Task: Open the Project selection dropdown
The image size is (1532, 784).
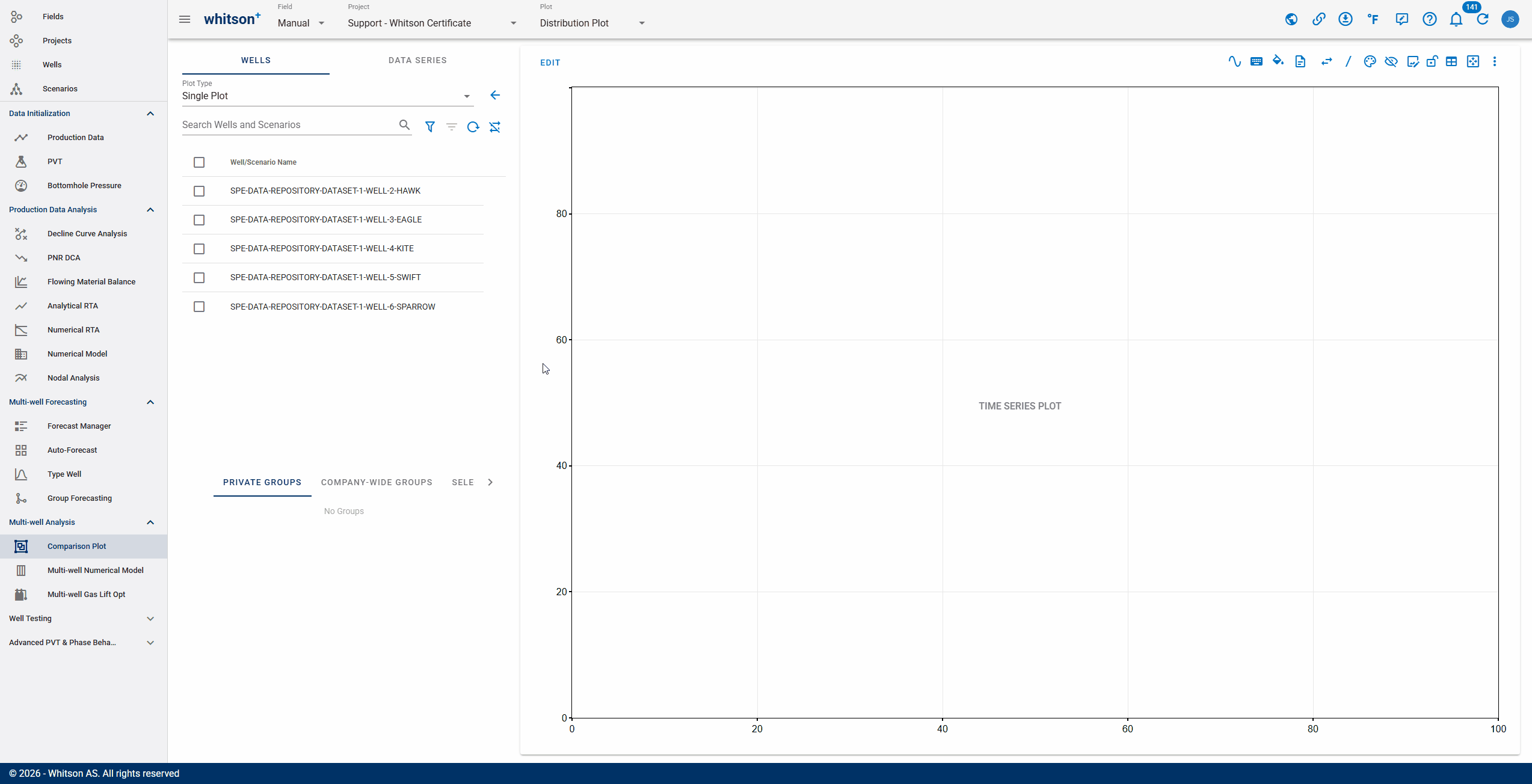Action: 432,23
